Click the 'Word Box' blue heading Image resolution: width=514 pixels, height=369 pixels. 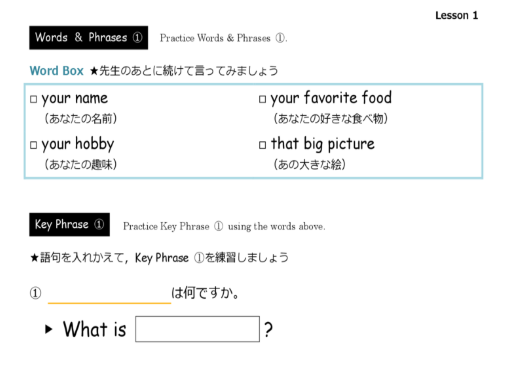coord(56,71)
